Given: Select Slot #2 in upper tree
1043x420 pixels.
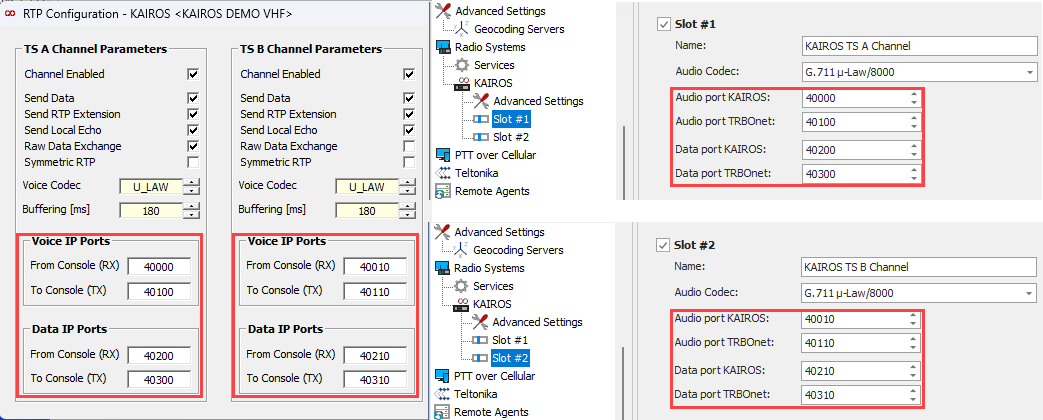Looking at the screenshot, I should click(x=511, y=137).
